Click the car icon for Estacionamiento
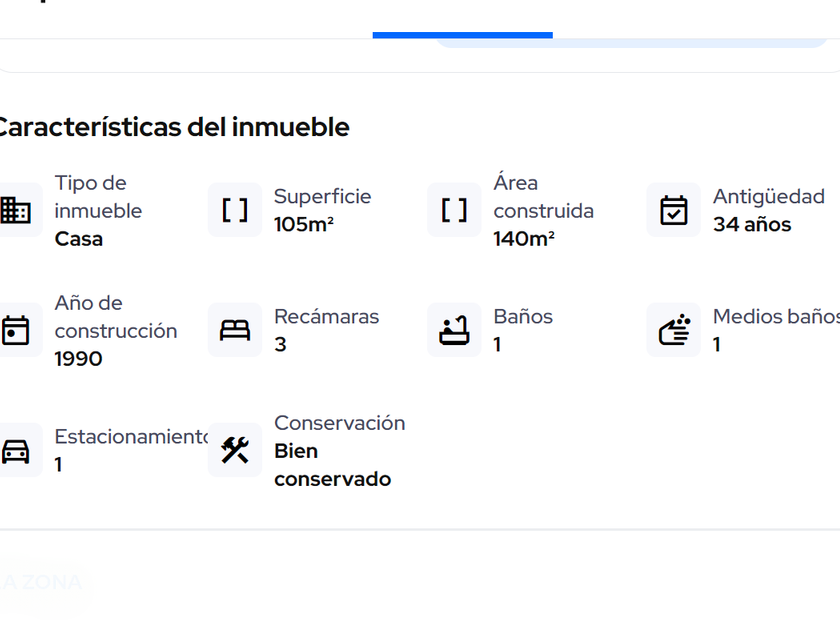 16,450
